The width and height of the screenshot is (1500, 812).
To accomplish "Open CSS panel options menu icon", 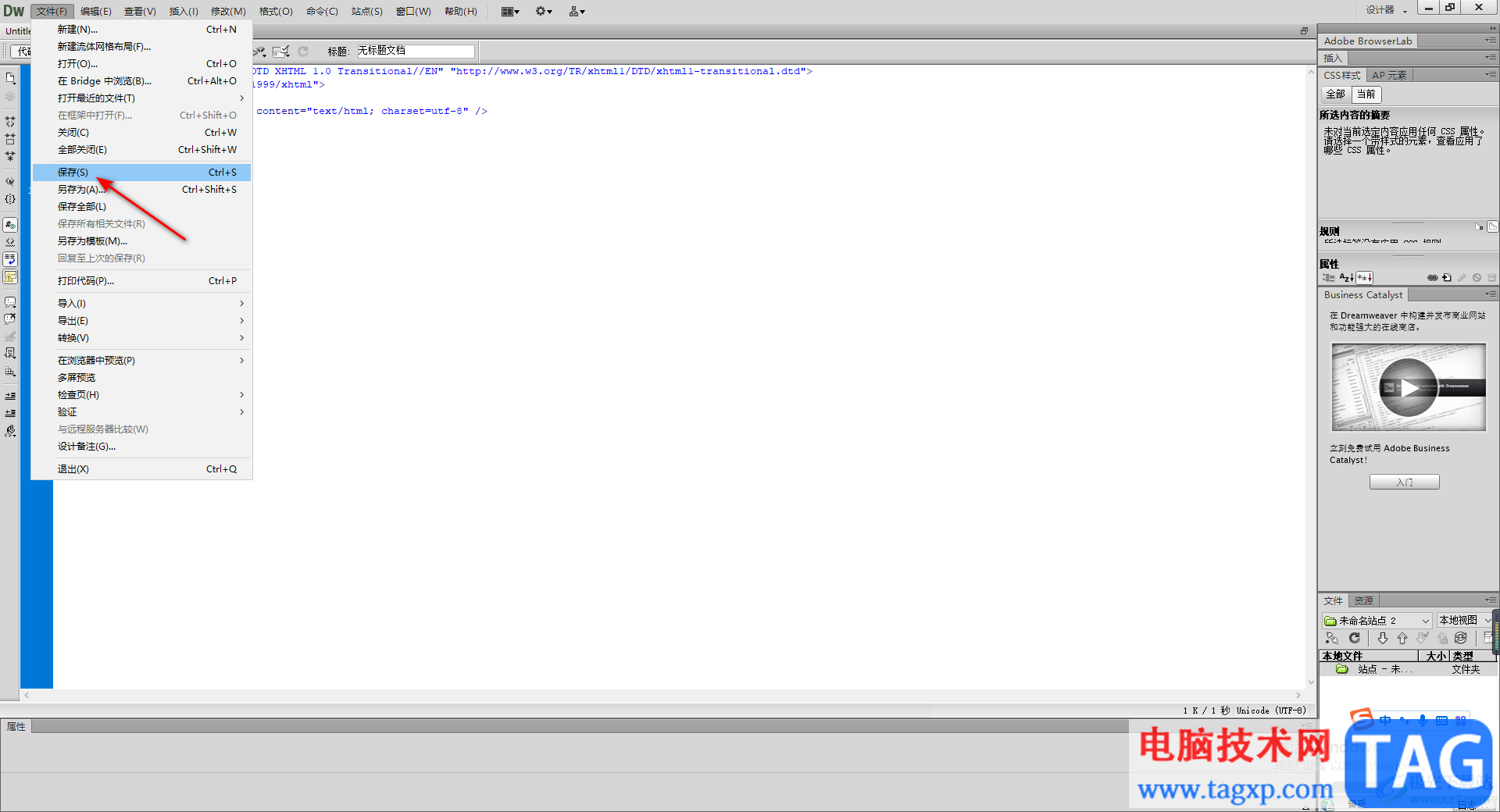I will pos(1491,75).
